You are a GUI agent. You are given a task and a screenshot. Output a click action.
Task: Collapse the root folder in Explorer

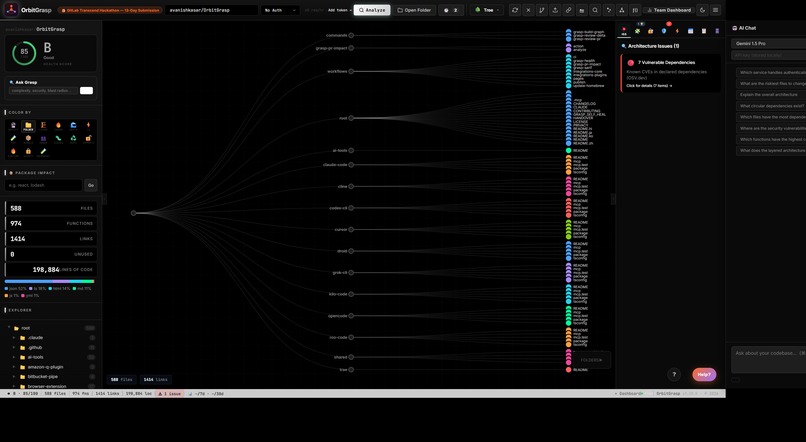click(x=9, y=328)
